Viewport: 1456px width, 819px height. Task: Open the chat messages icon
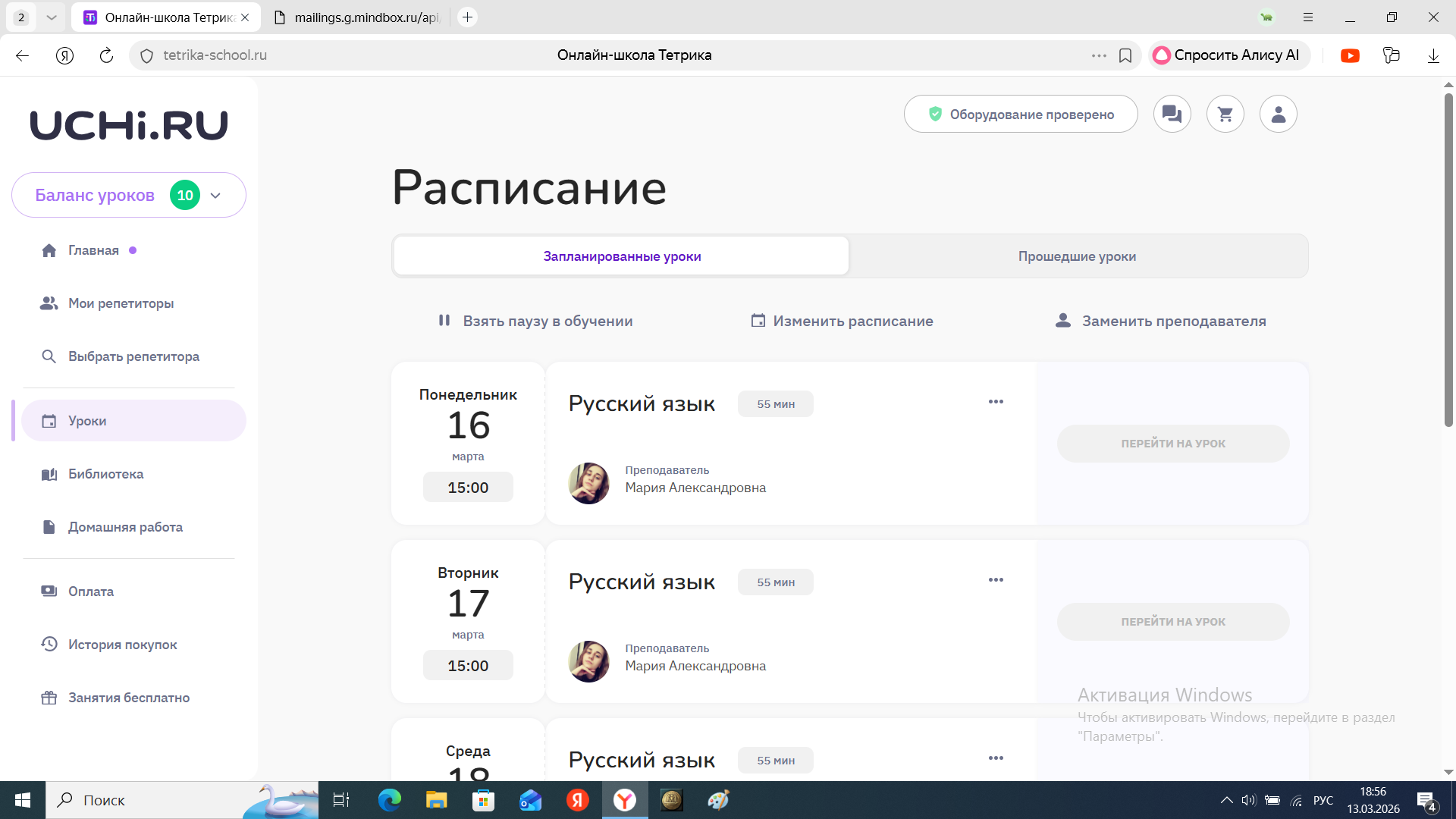[x=1172, y=114]
